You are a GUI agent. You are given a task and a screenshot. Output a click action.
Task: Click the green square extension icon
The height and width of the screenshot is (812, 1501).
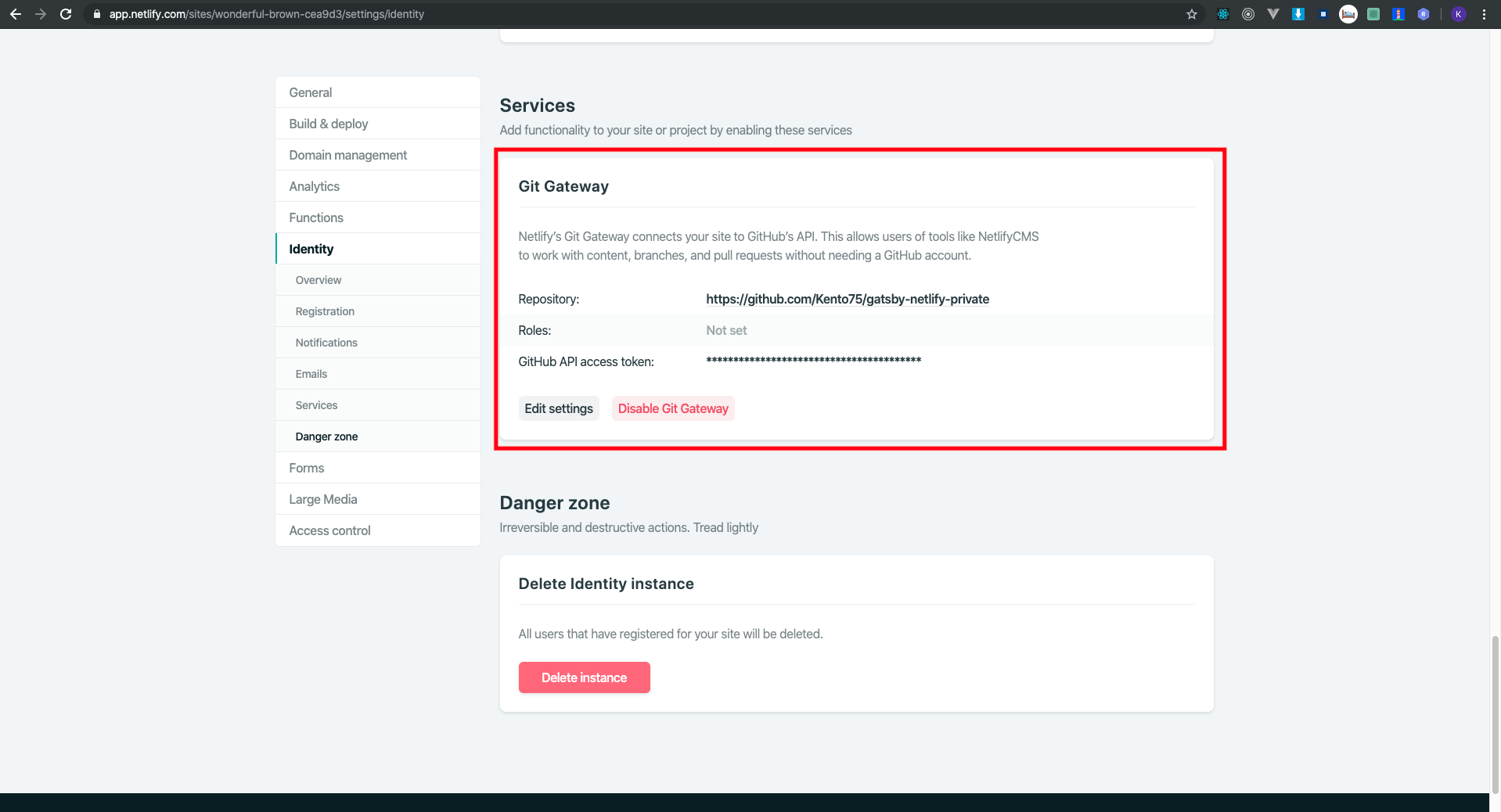[1373, 14]
